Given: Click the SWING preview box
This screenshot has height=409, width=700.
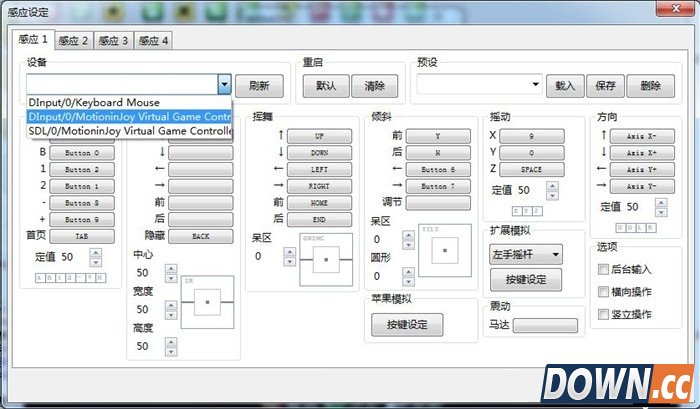Looking at the screenshot, I should (326, 259).
